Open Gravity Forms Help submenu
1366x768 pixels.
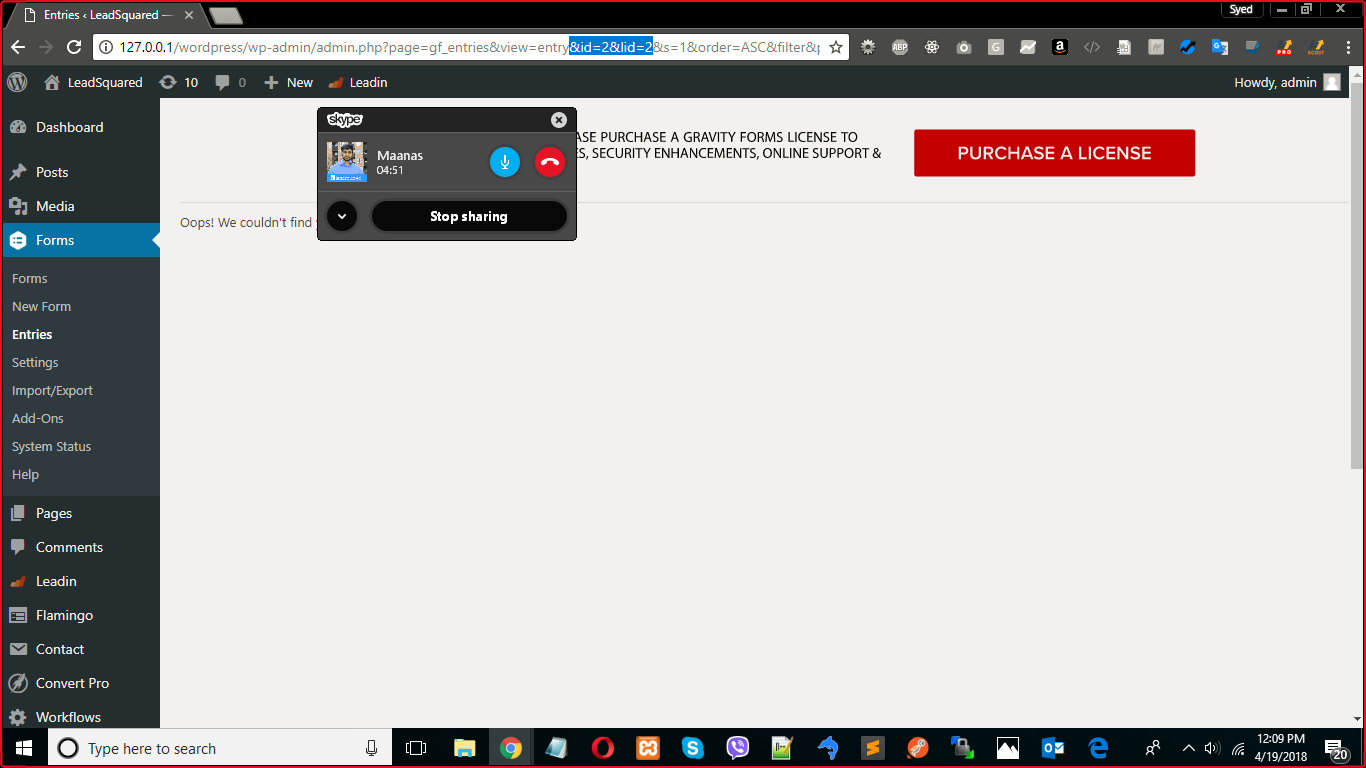tap(25, 474)
